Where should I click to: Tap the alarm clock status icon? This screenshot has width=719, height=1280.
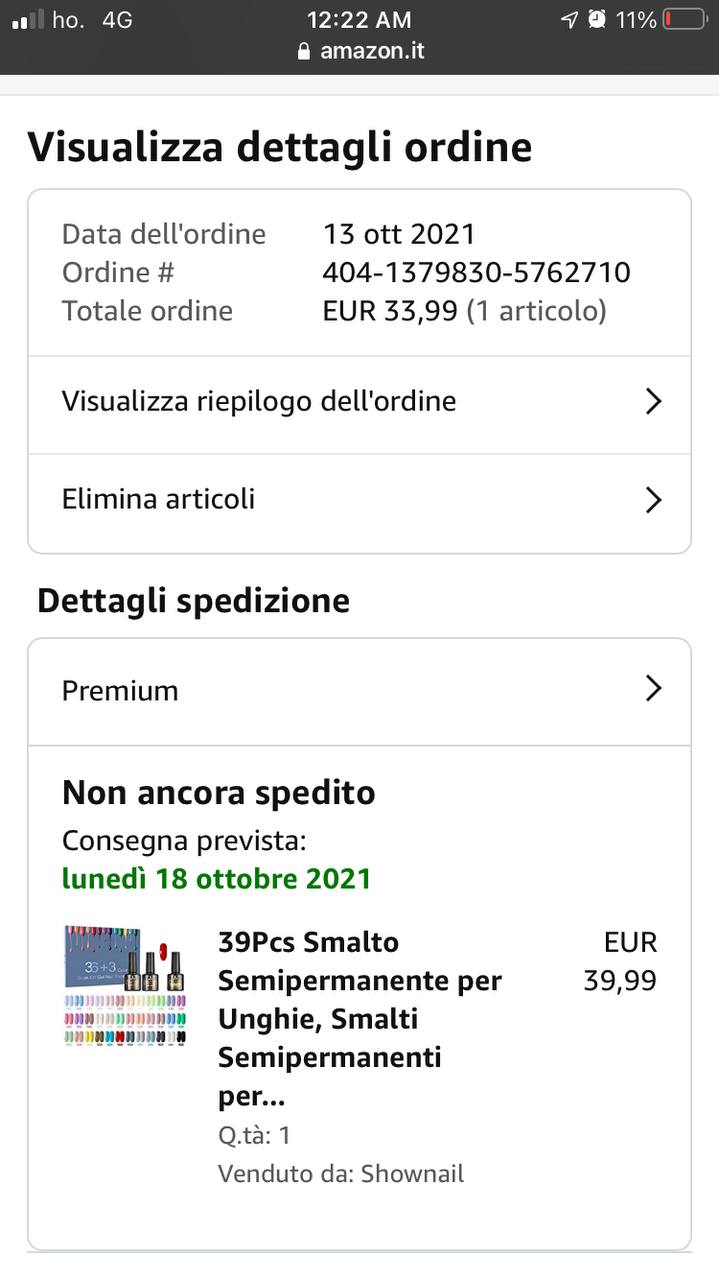point(597,19)
